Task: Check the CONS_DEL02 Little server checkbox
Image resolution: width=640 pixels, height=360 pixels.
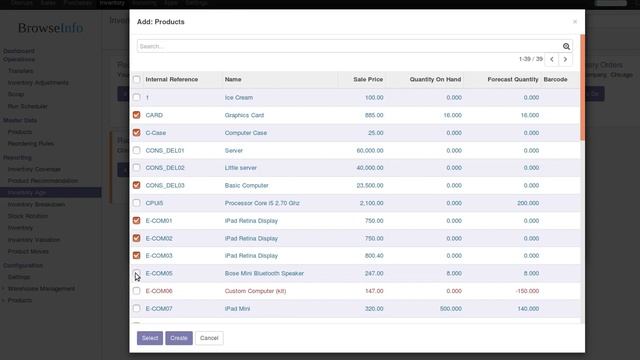Action: (x=137, y=167)
